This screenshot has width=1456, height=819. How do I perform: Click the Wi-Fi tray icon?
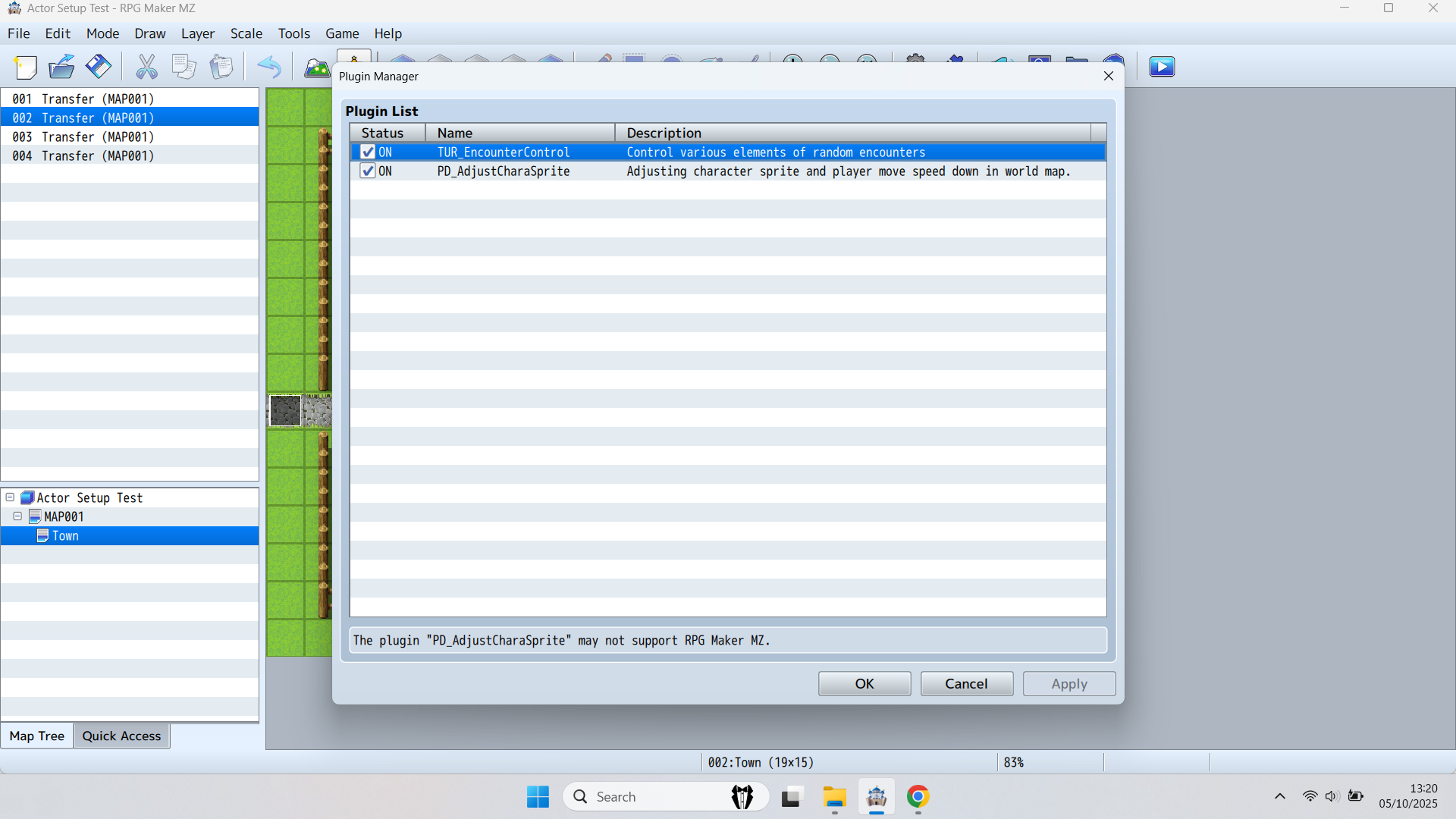pyautogui.click(x=1310, y=796)
